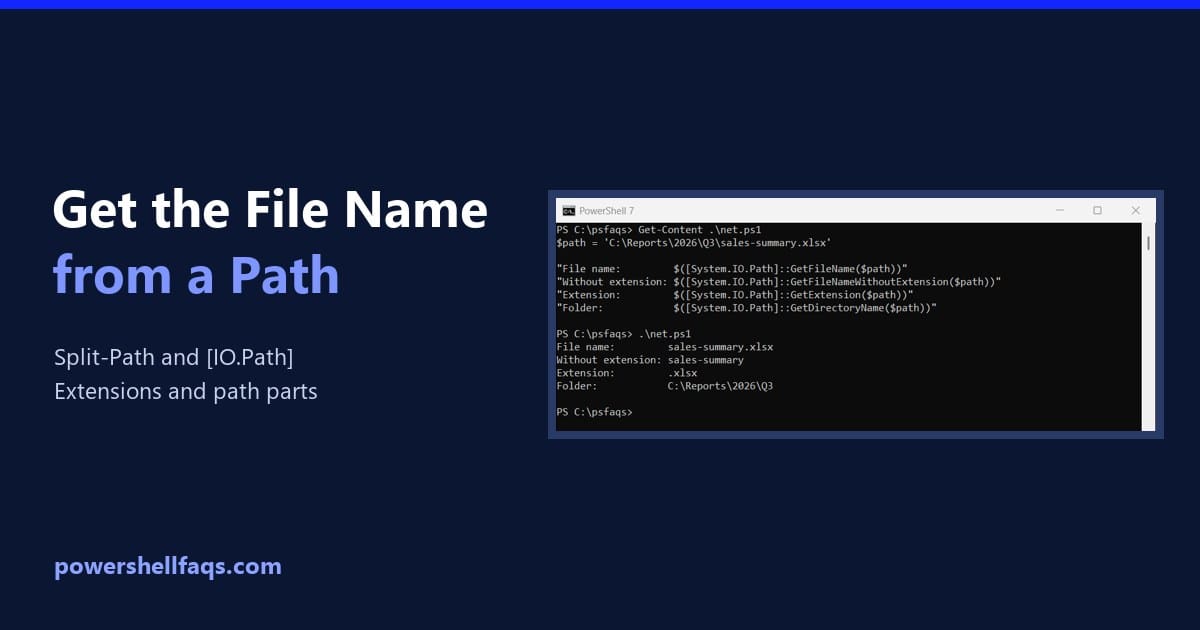Open the powershellfaqs.com link
The width and height of the screenshot is (1200, 630).
[168, 566]
